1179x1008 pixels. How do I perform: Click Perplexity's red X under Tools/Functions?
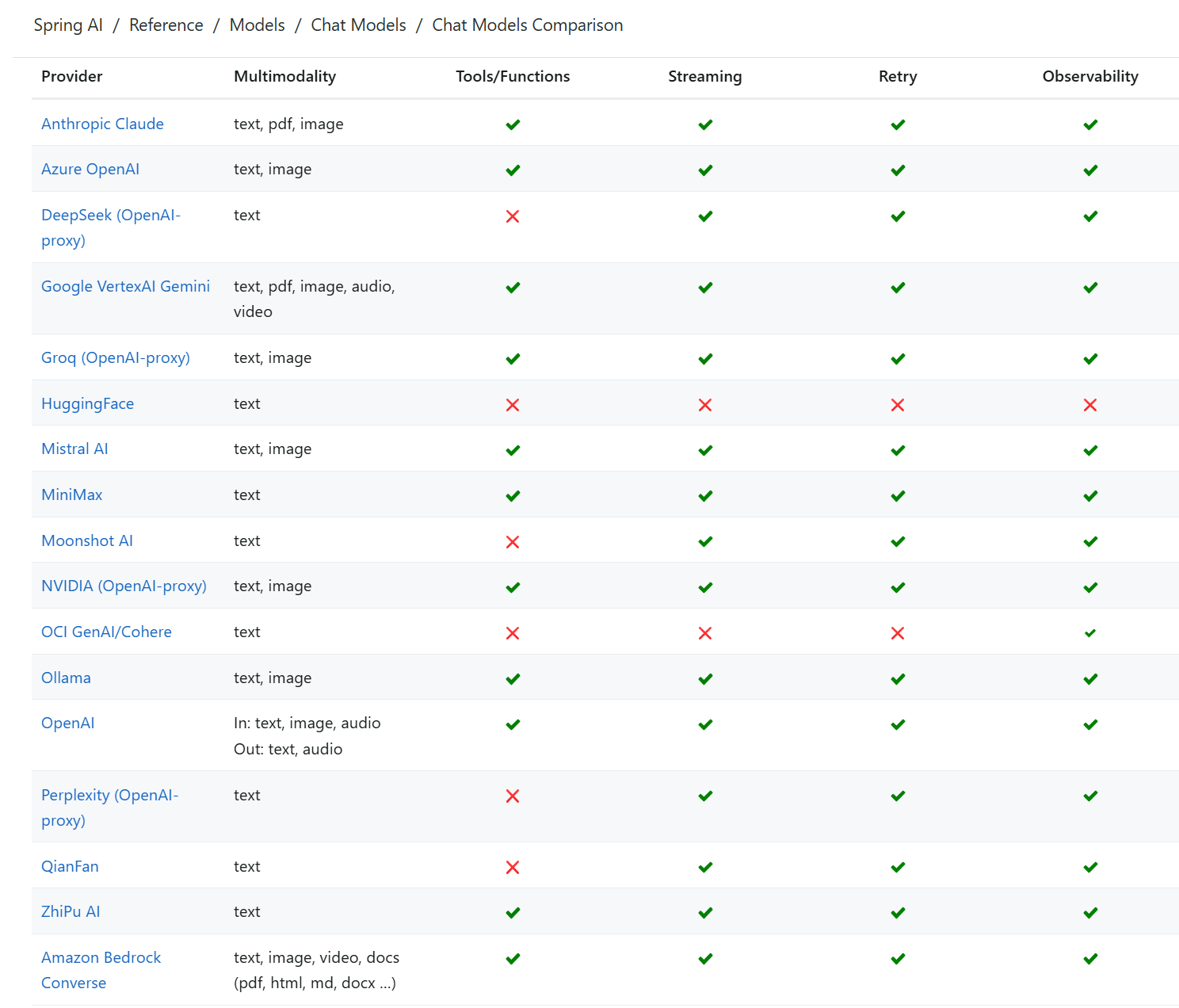pos(513,796)
